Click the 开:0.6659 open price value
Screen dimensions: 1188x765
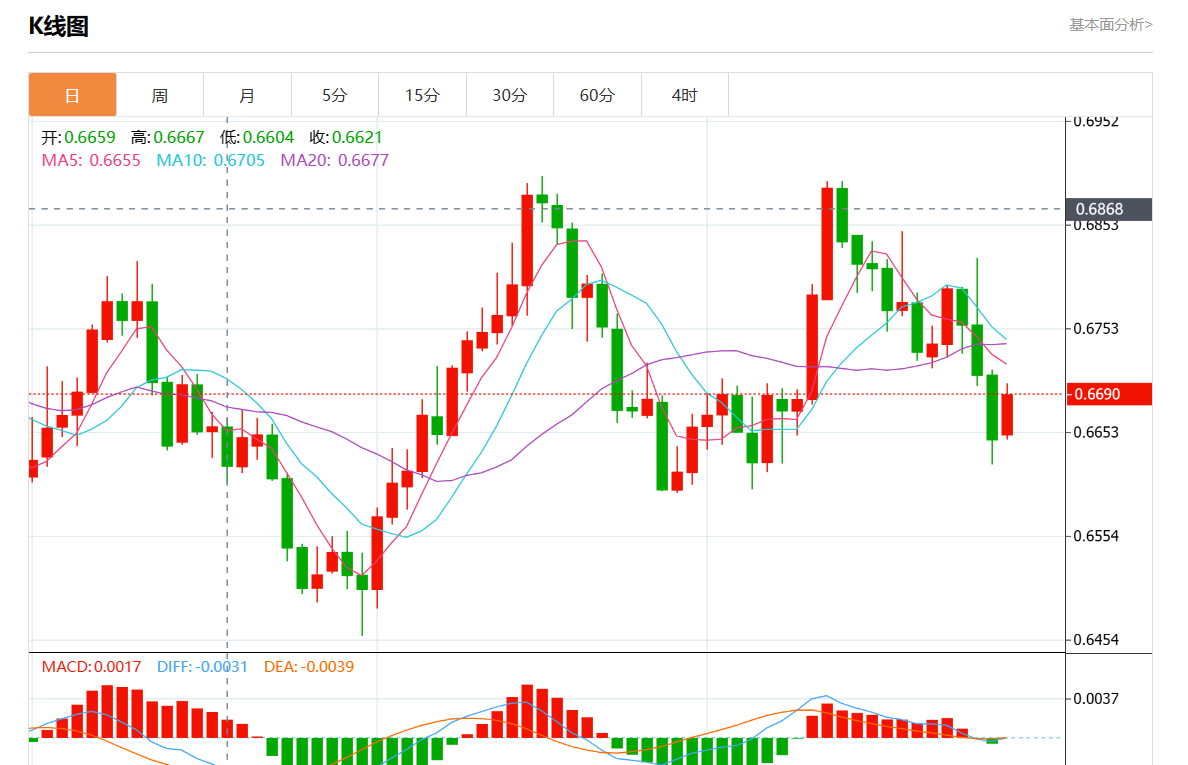point(78,137)
